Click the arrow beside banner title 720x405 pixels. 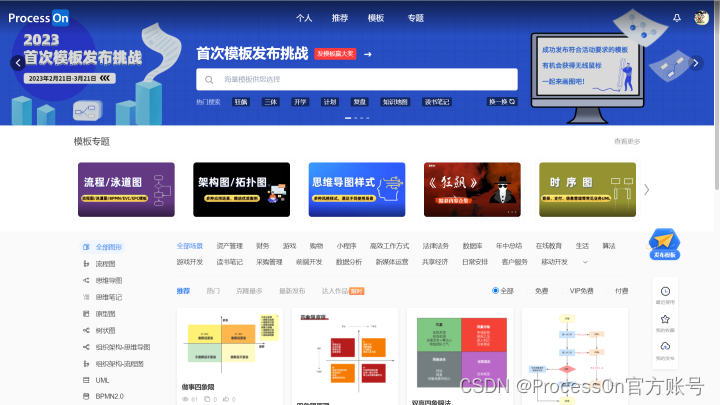(367, 54)
